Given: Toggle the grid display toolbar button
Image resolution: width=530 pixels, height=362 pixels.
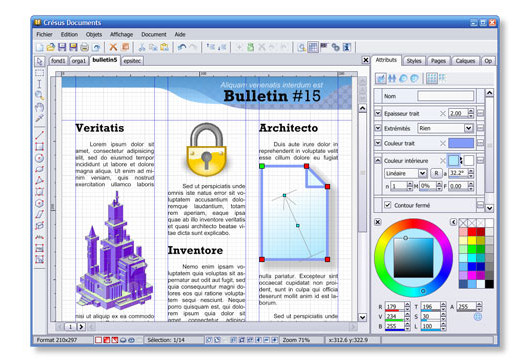Looking at the screenshot, I should click(313, 47).
